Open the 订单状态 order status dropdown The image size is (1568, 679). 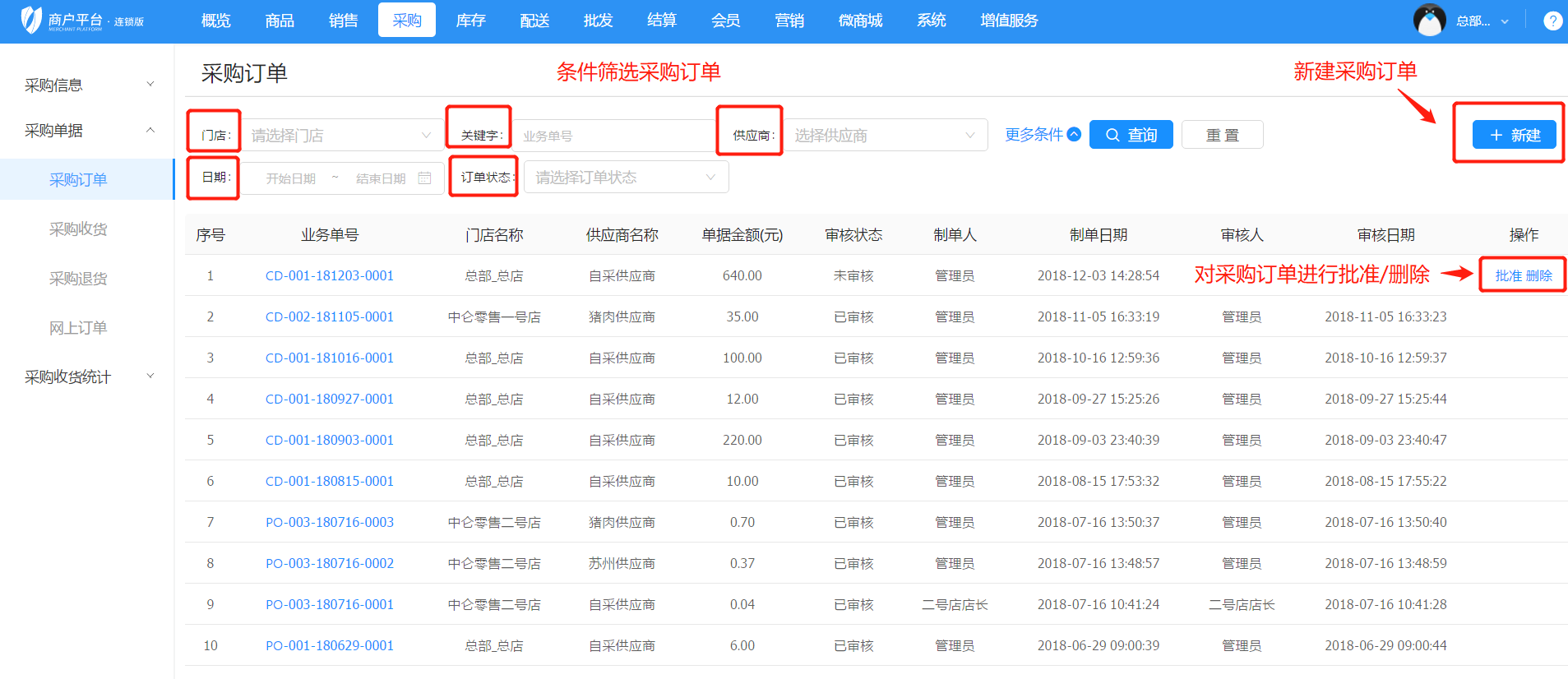(626, 178)
